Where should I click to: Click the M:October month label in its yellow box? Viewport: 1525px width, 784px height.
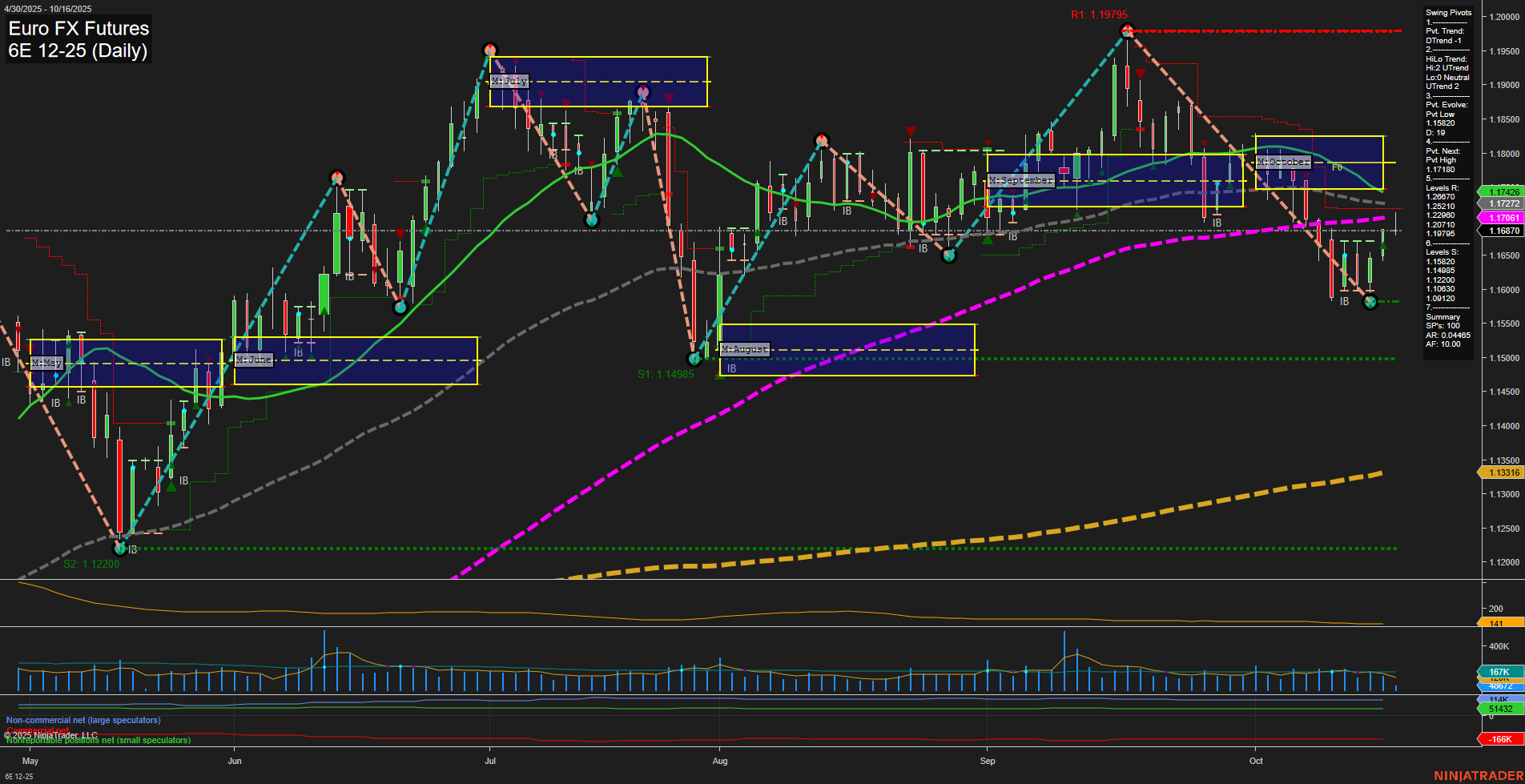1284,162
